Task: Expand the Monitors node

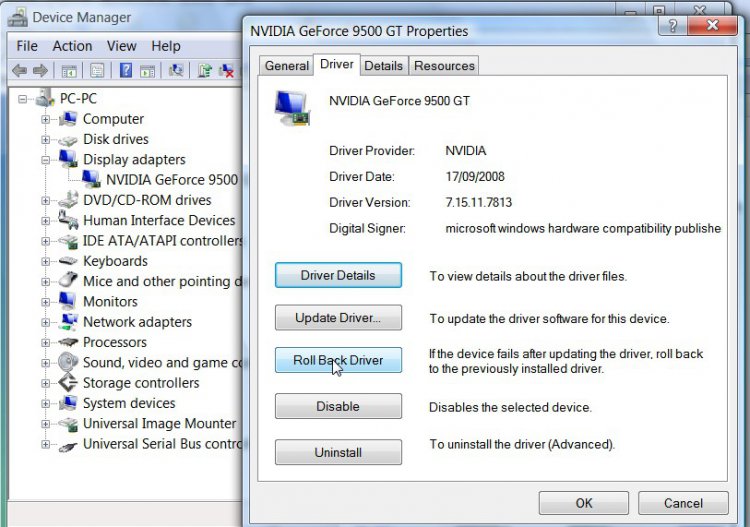Action: click(x=45, y=302)
